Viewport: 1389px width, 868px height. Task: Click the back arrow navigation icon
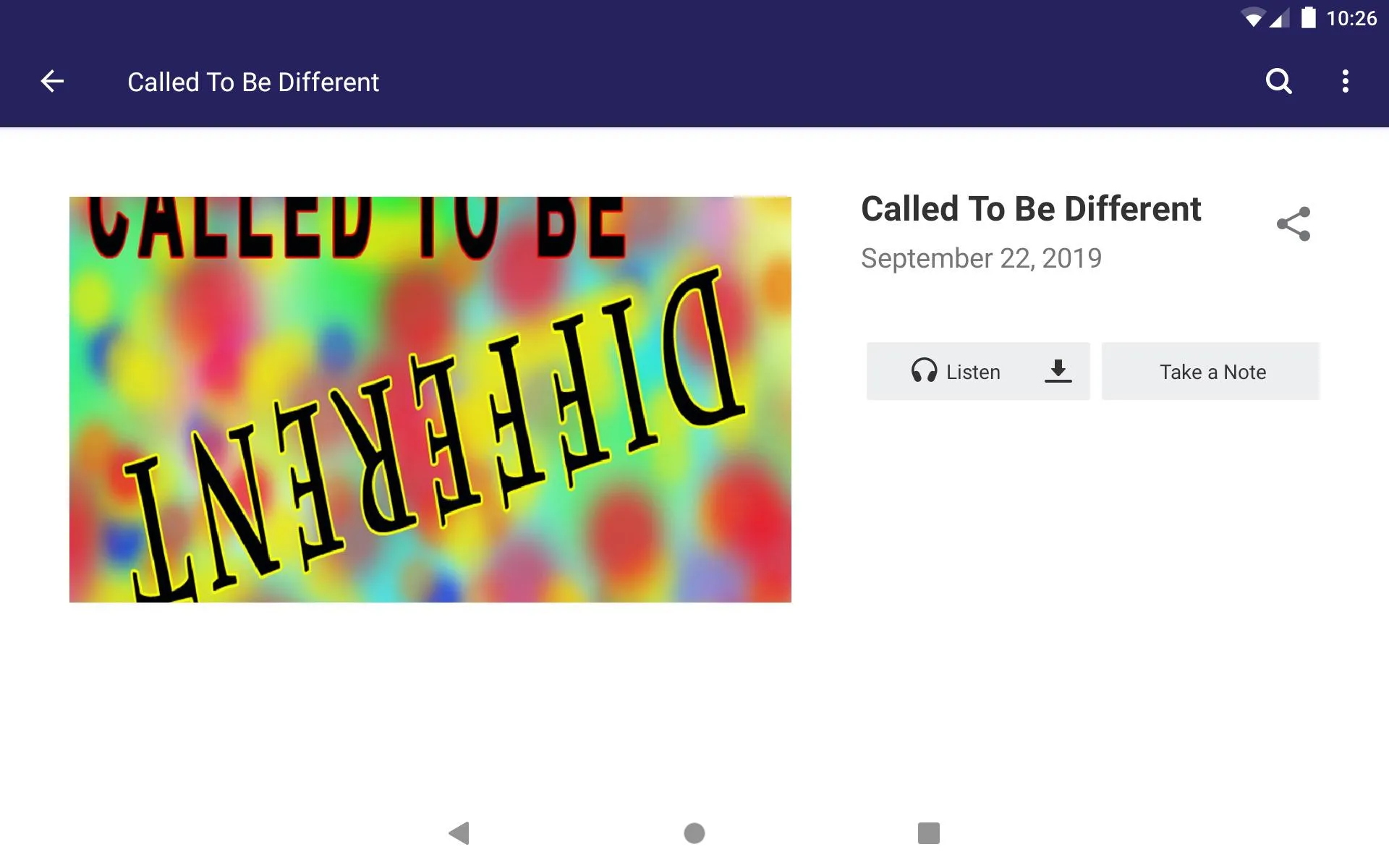52,81
